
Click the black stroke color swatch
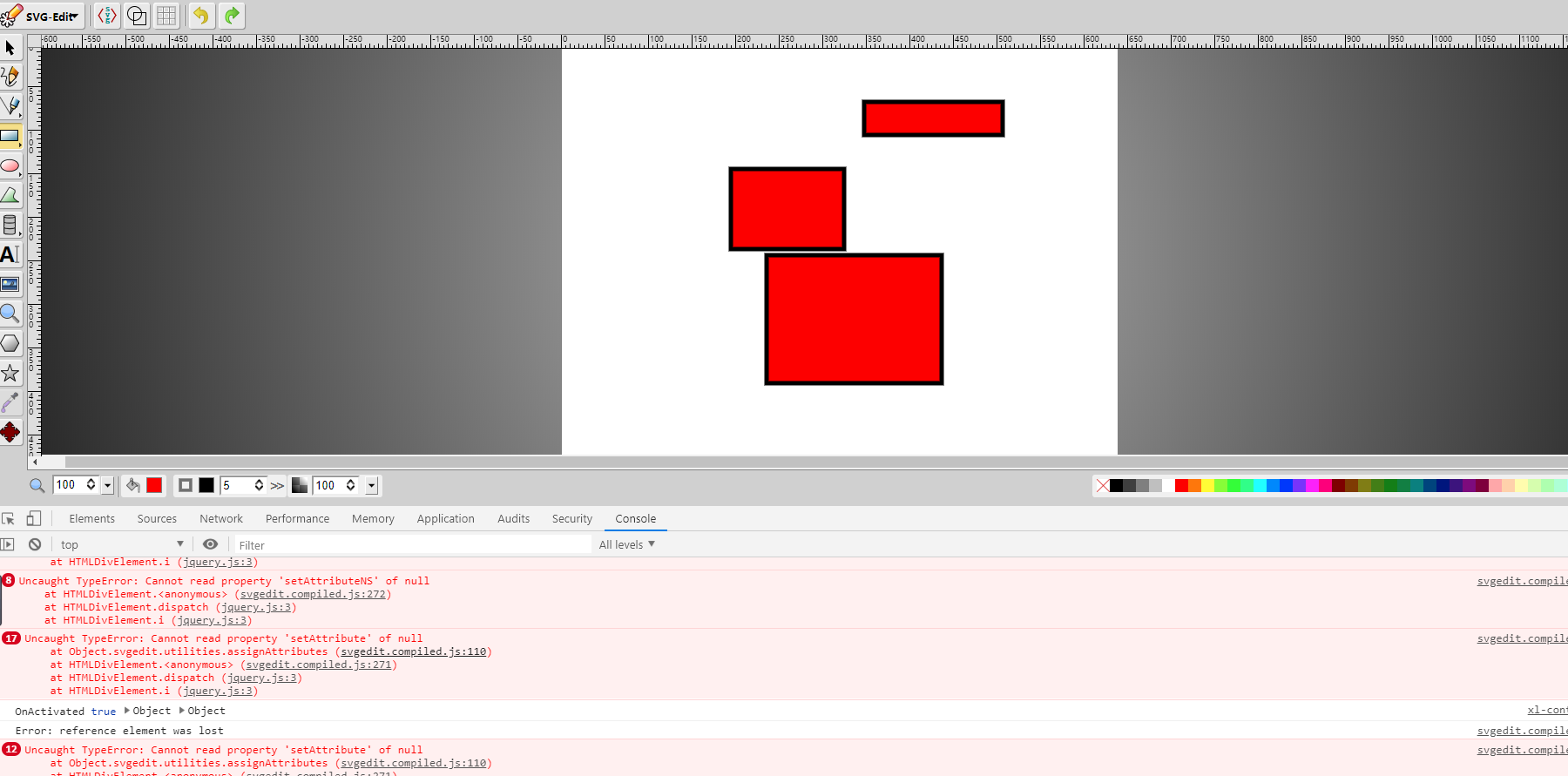(x=206, y=485)
